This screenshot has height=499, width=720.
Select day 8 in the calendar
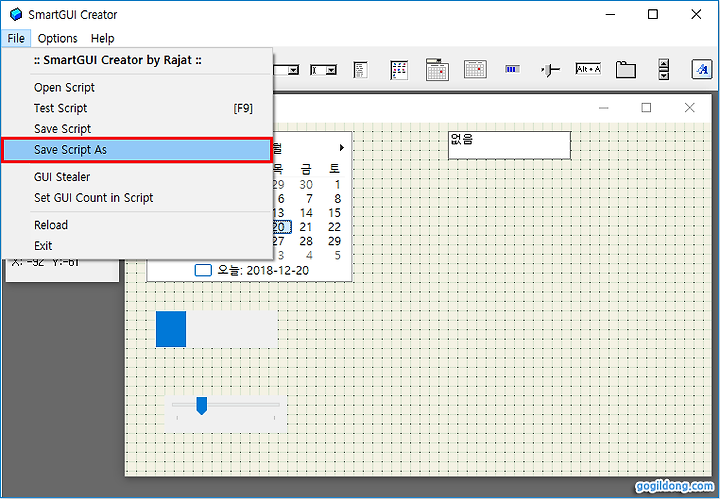click(338, 198)
